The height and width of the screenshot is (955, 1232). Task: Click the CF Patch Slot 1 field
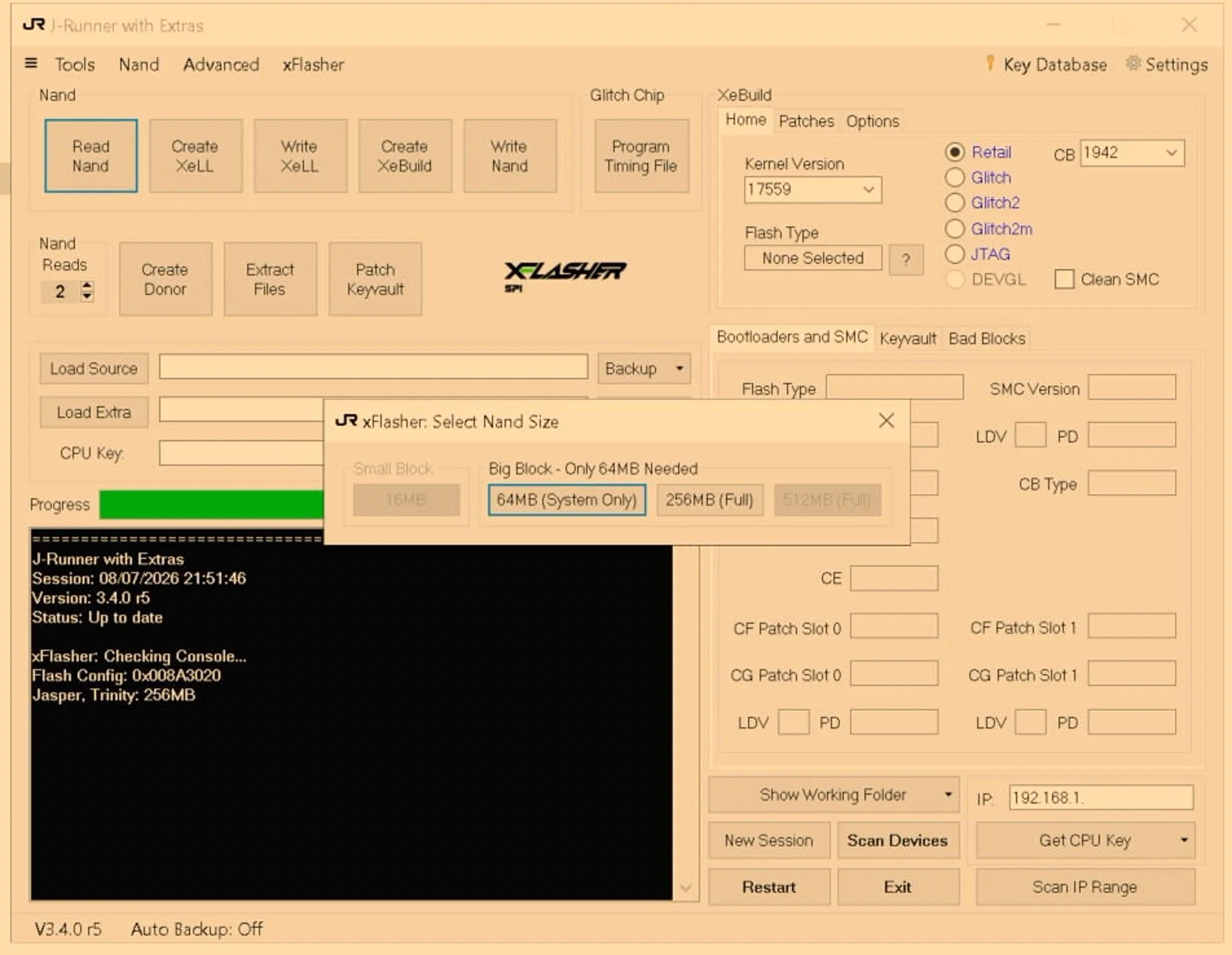1132,626
